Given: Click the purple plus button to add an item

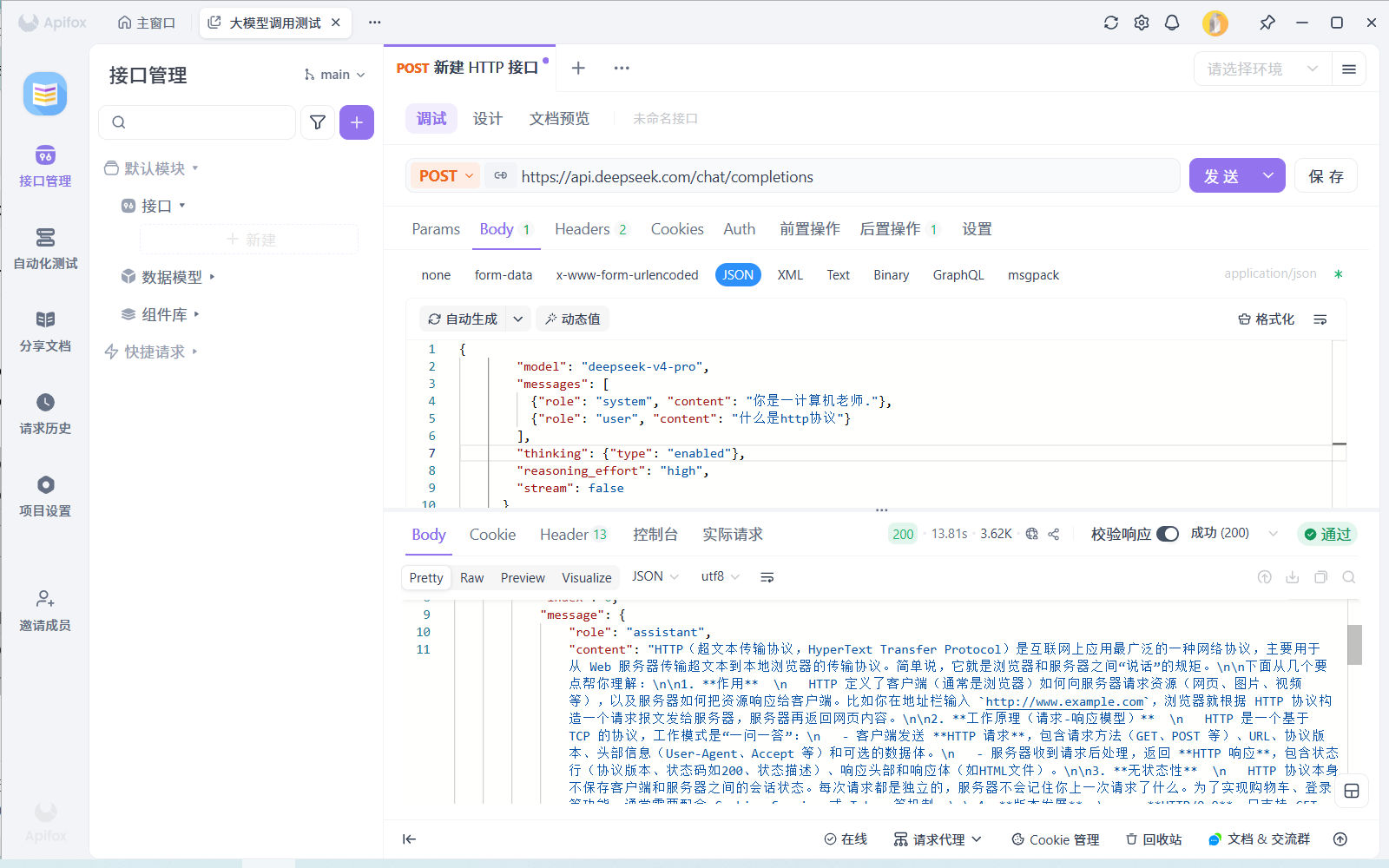Looking at the screenshot, I should click(x=357, y=122).
